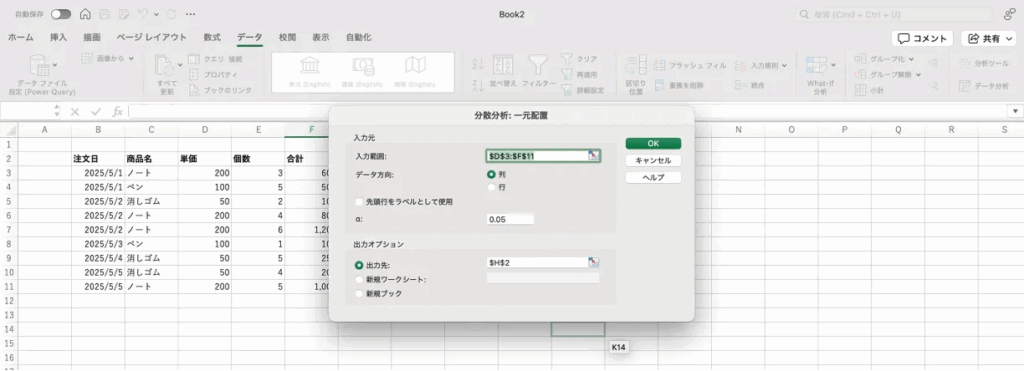Expand the Power Query data file dropdown arrow
Viewport: 1024px width, 371px height.
click(x=55, y=65)
